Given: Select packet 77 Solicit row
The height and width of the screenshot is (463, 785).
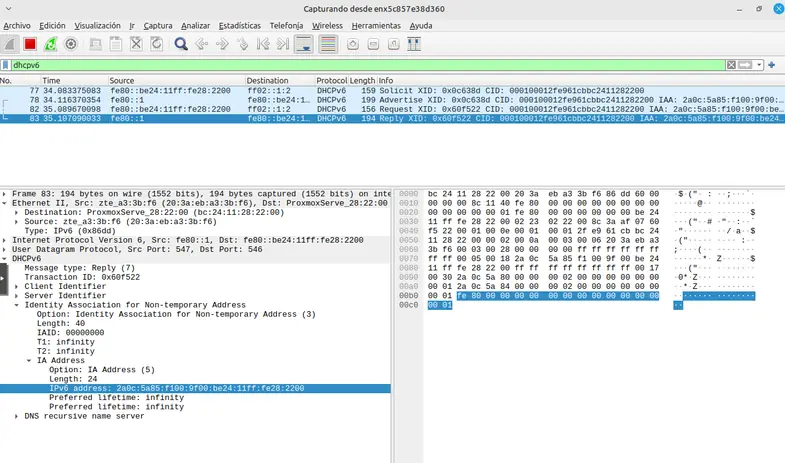Looking at the screenshot, I should coord(392,91).
